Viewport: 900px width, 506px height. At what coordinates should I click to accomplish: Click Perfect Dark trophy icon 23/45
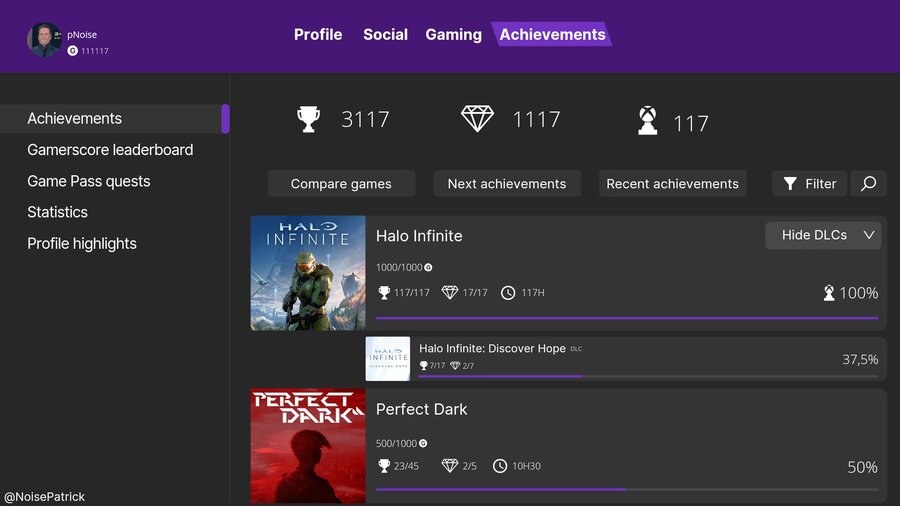point(384,466)
